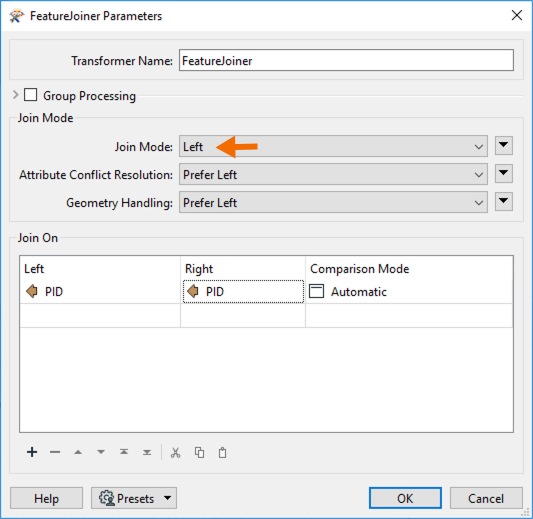Image resolution: width=533 pixels, height=519 pixels.
Task: Enable the Group Processing checkbox
Action: (31, 95)
